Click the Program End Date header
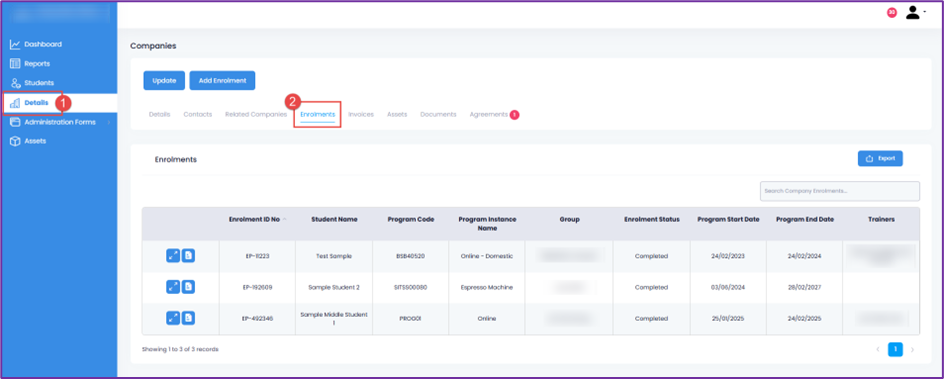 tap(805, 220)
